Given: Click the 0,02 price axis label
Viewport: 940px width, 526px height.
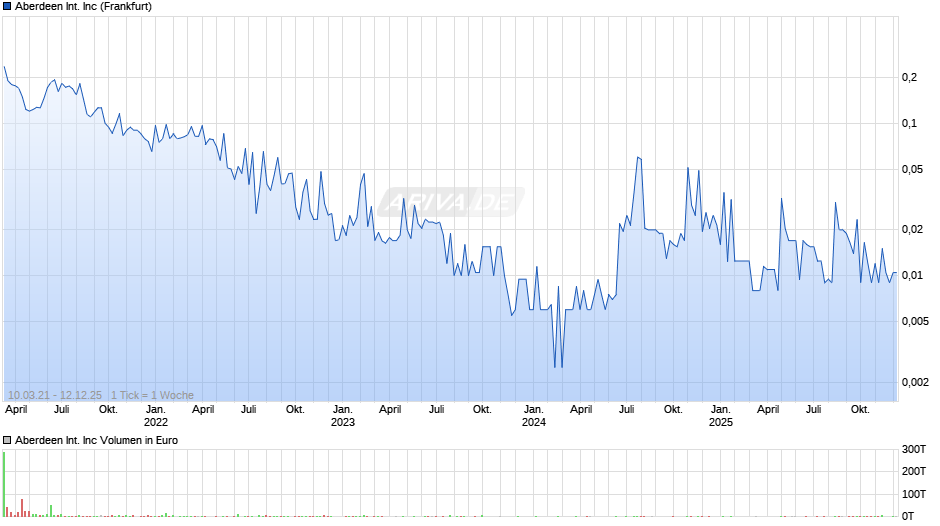Looking at the screenshot, I should pos(912,230).
